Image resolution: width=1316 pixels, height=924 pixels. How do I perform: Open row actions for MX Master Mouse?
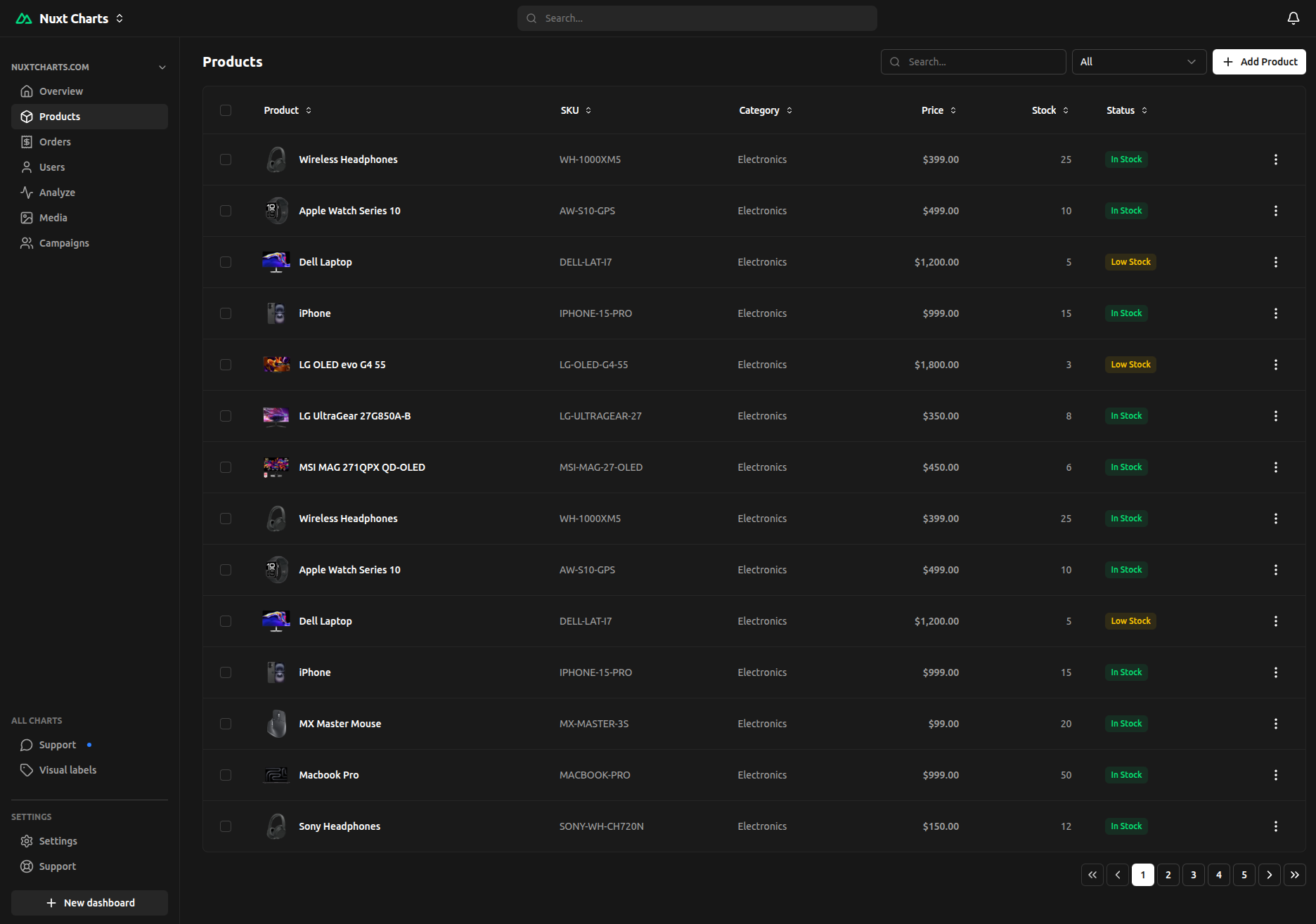1275,724
